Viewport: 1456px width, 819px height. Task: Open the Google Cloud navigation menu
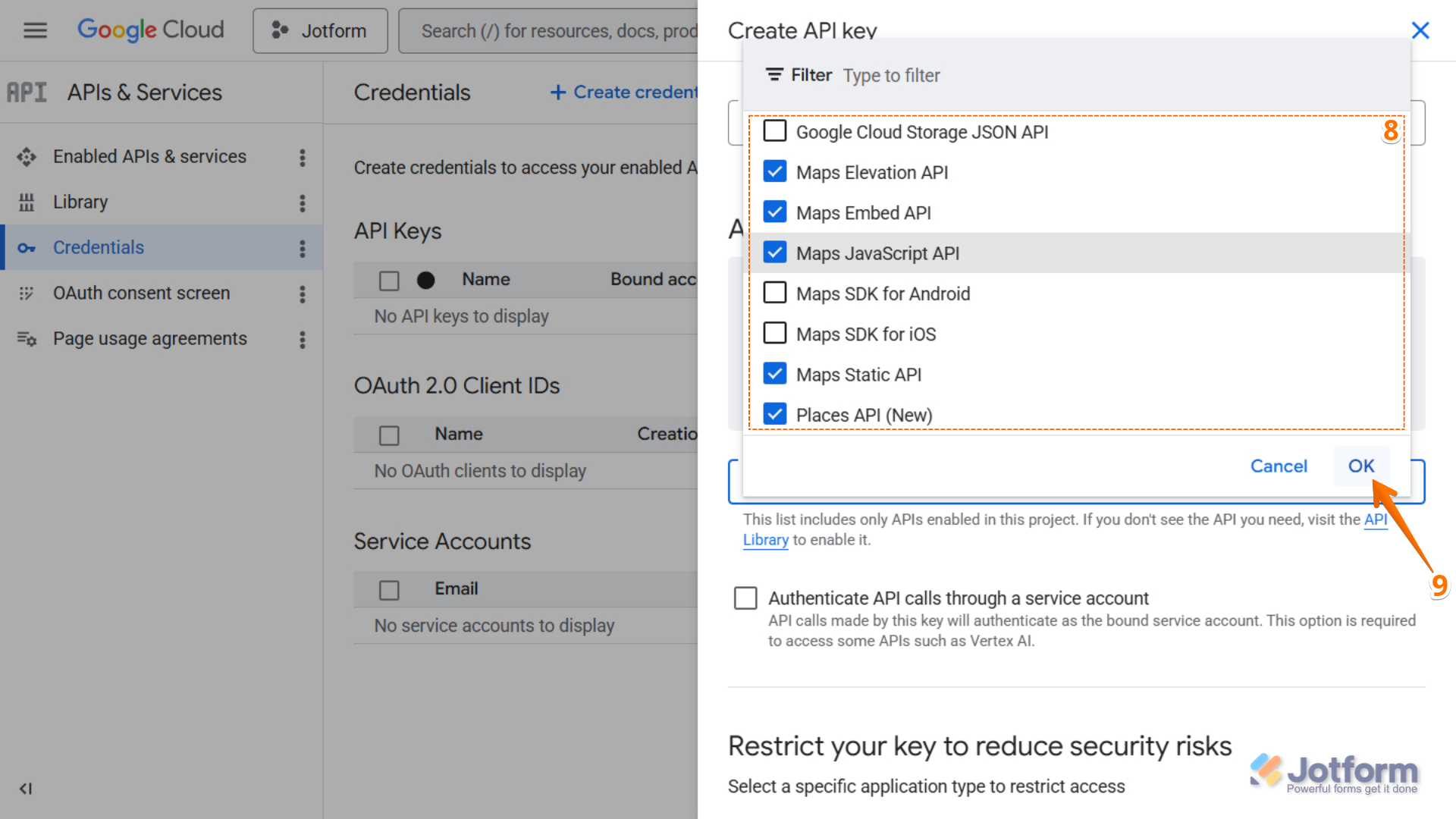tap(34, 30)
